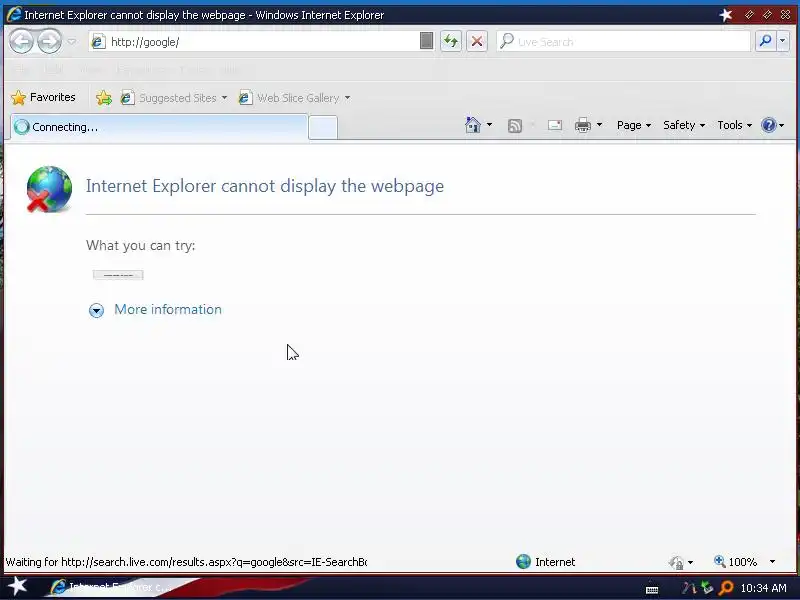Click the Live Search input box

[623, 42]
